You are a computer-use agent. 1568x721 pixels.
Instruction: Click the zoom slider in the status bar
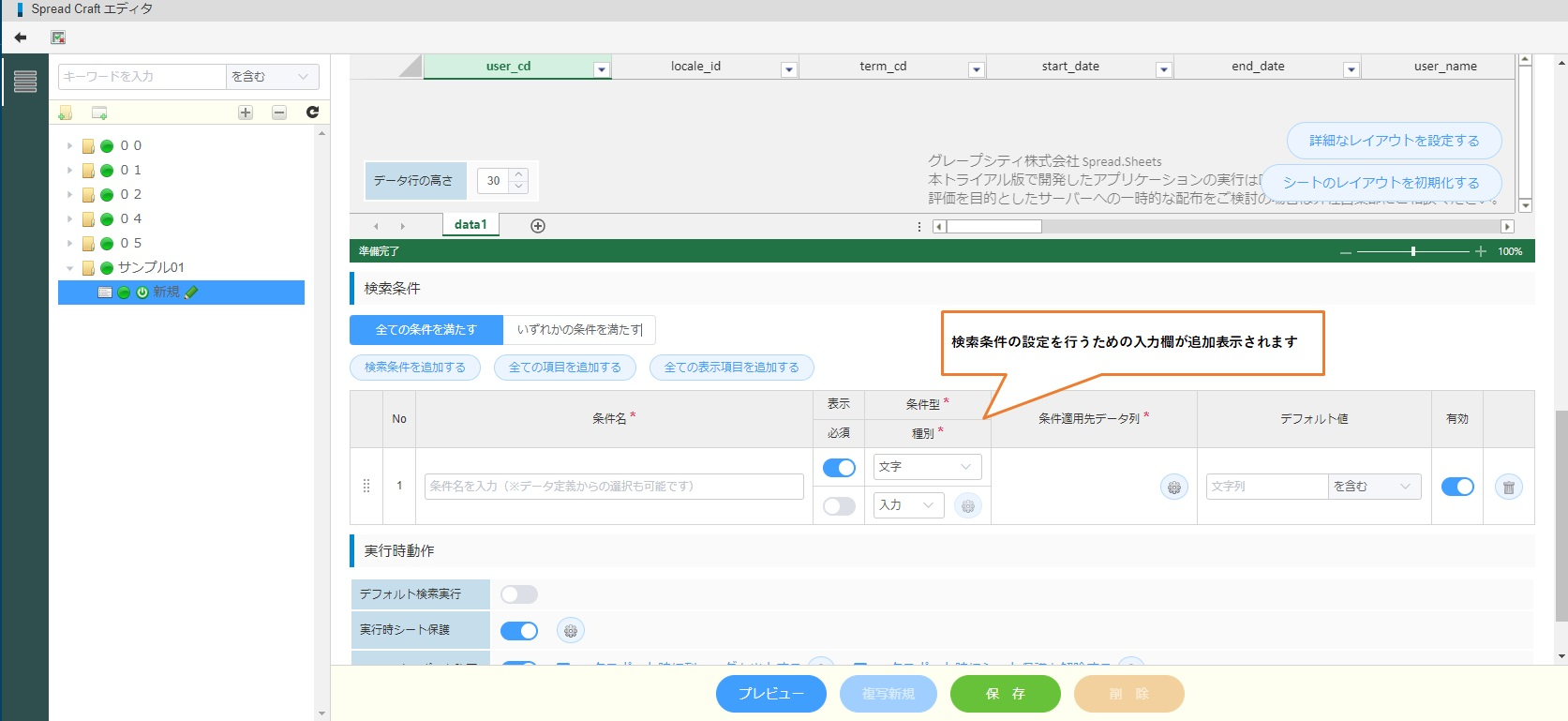click(1412, 251)
